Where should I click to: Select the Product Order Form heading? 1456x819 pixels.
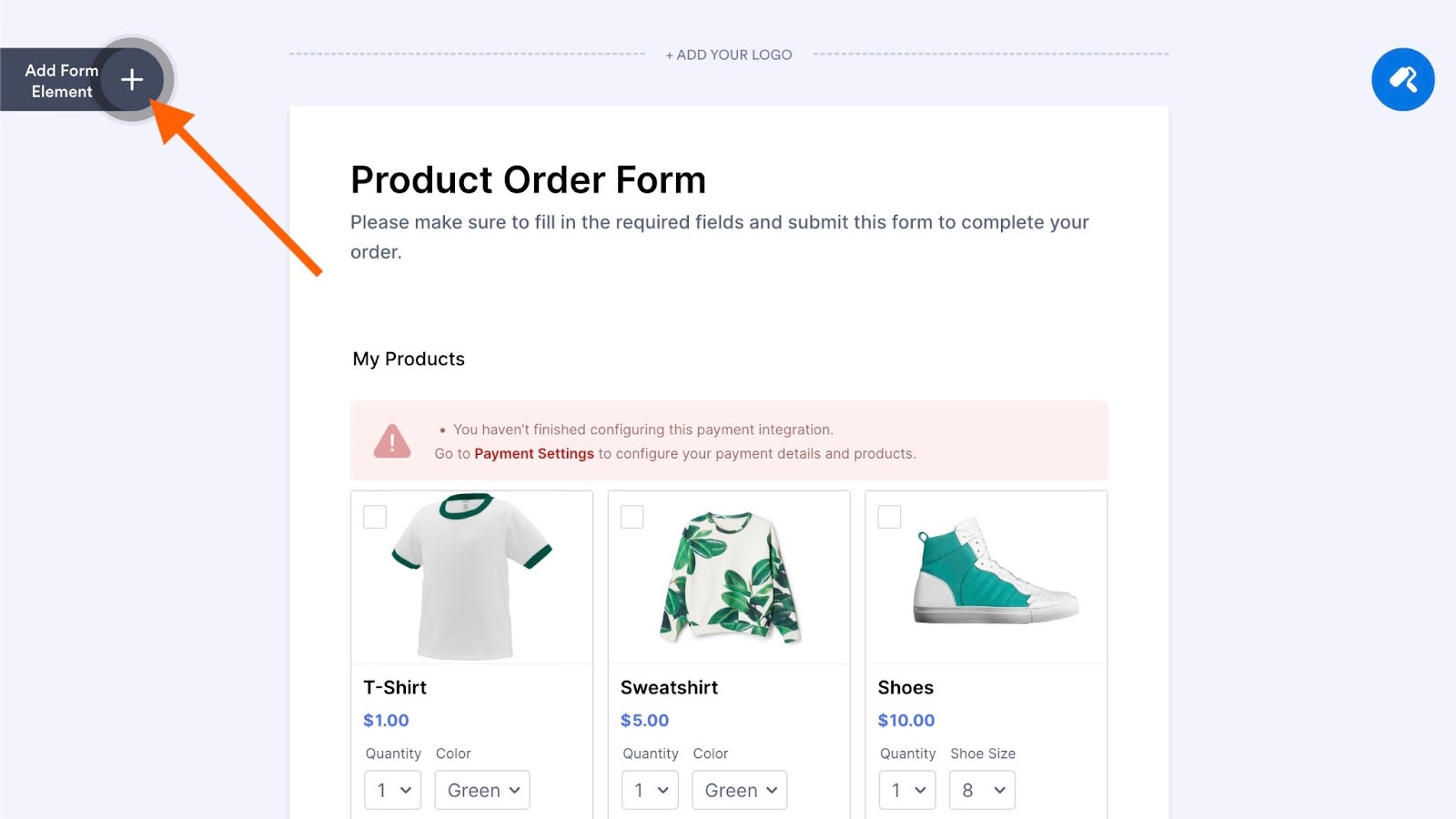[x=528, y=180]
